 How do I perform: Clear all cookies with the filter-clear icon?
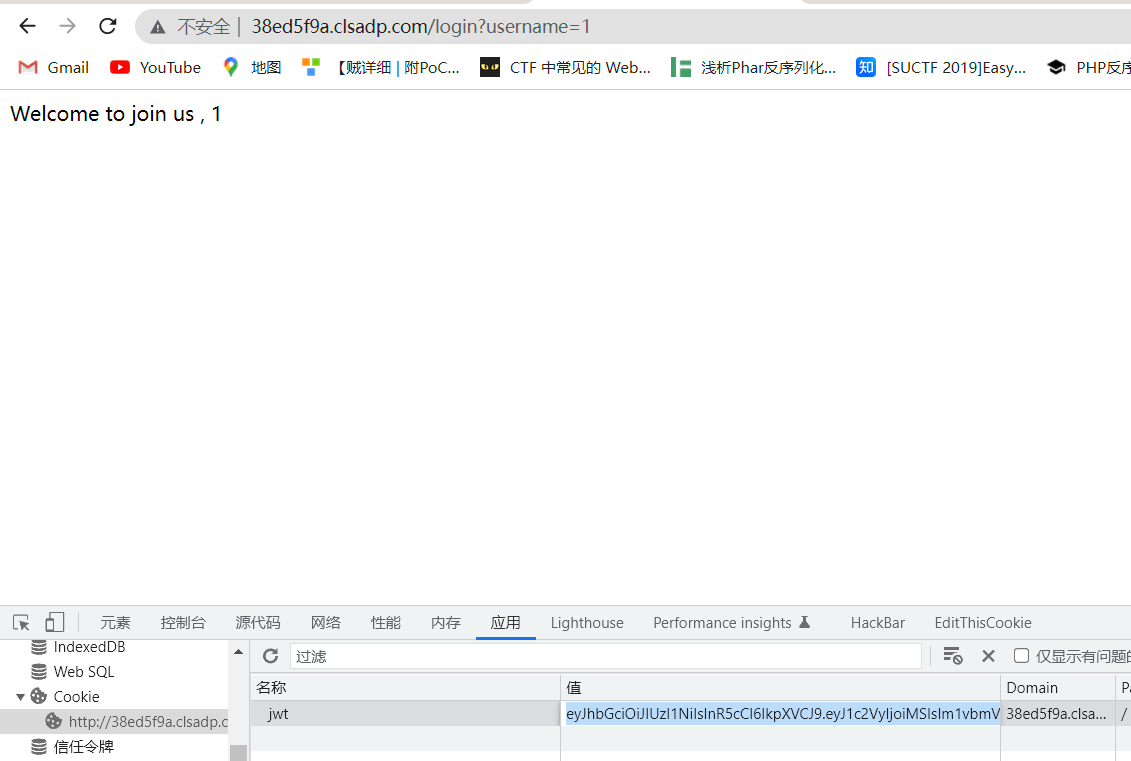pyautogui.click(x=952, y=656)
